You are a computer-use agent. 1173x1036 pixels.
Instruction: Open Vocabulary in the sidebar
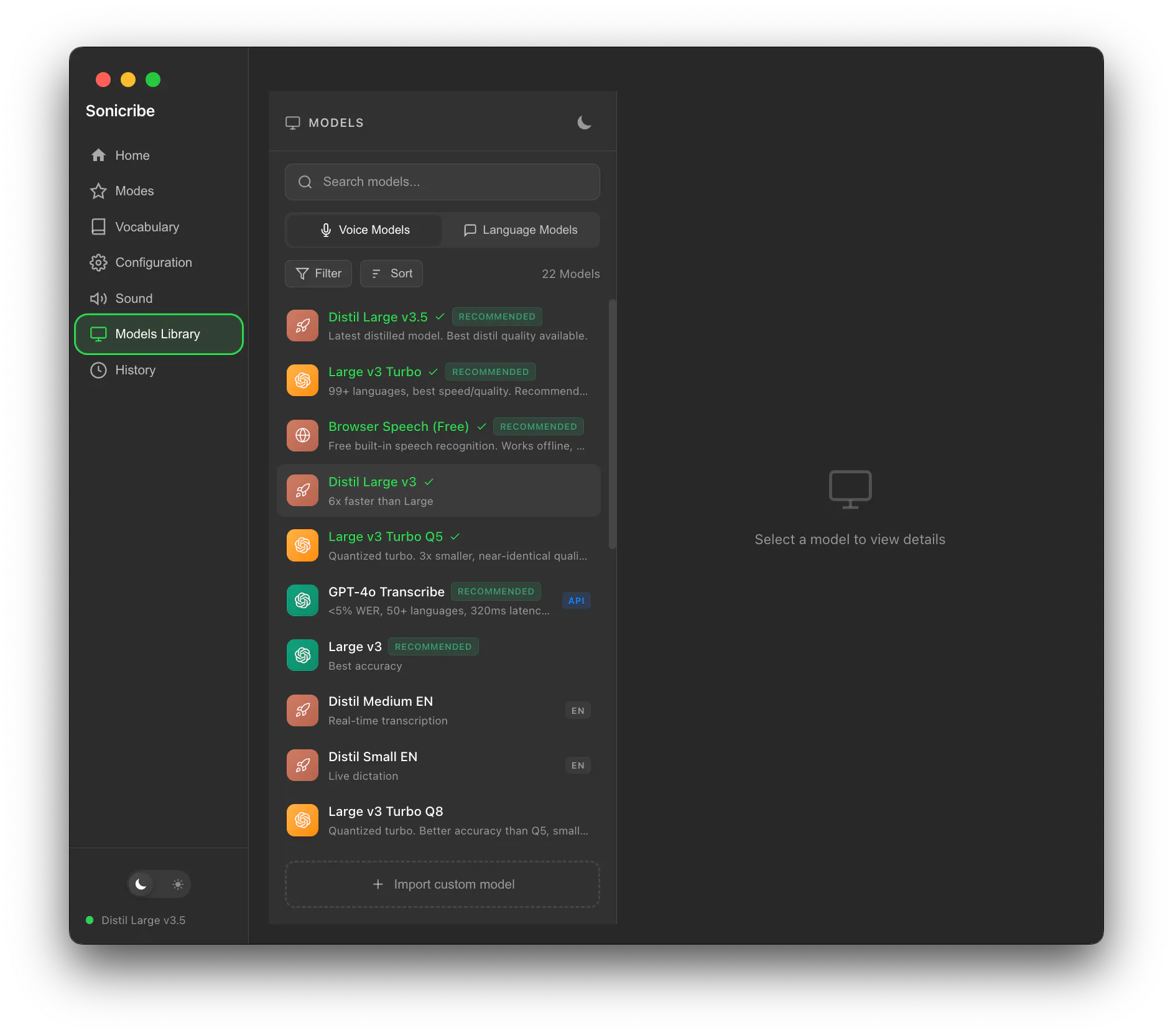pos(159,227)
